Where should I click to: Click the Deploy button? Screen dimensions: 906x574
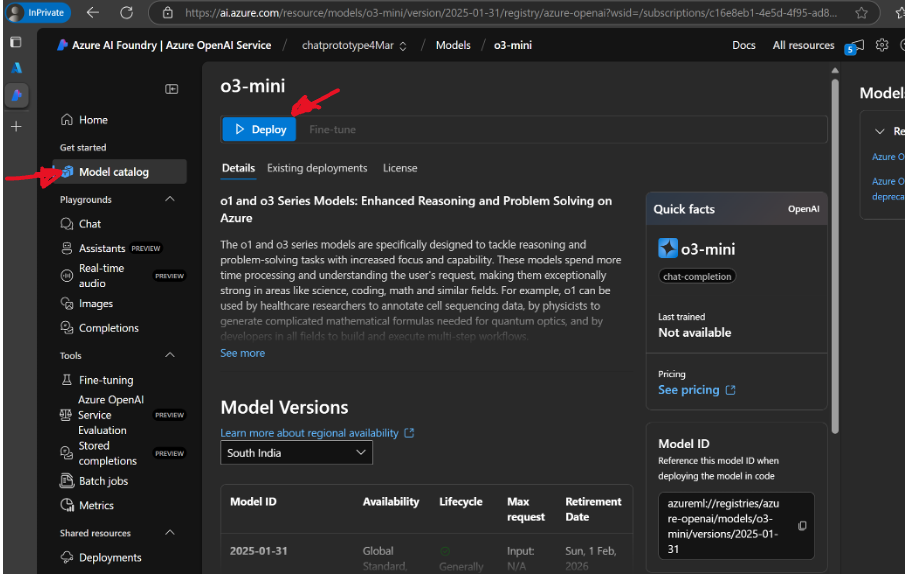[x=259, y=129]
